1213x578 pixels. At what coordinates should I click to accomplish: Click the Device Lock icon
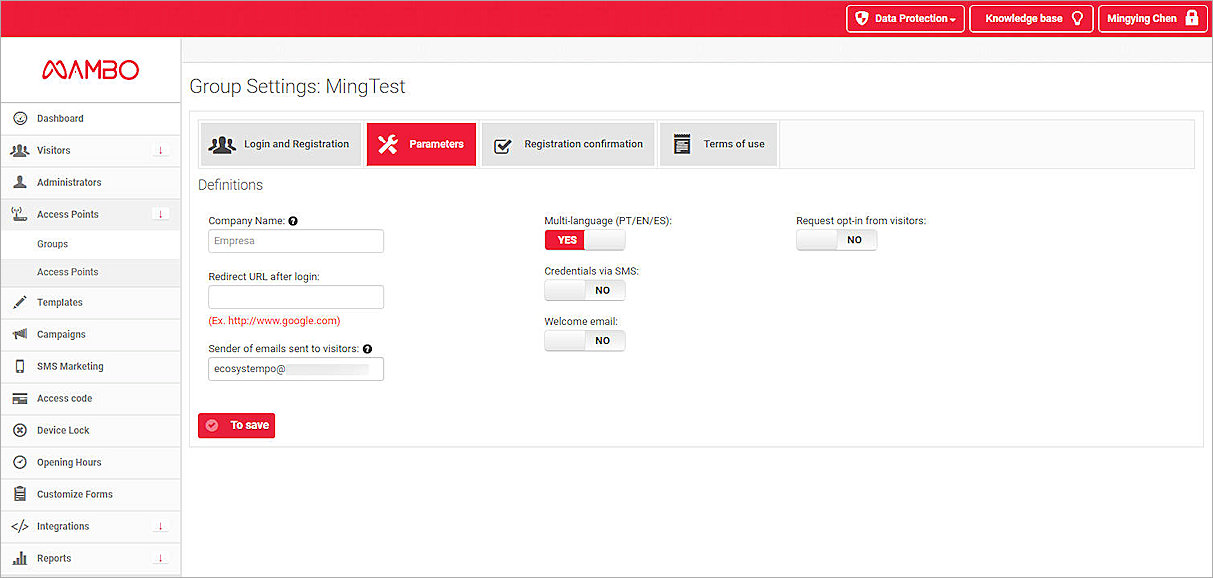click(x=19, y=431)
